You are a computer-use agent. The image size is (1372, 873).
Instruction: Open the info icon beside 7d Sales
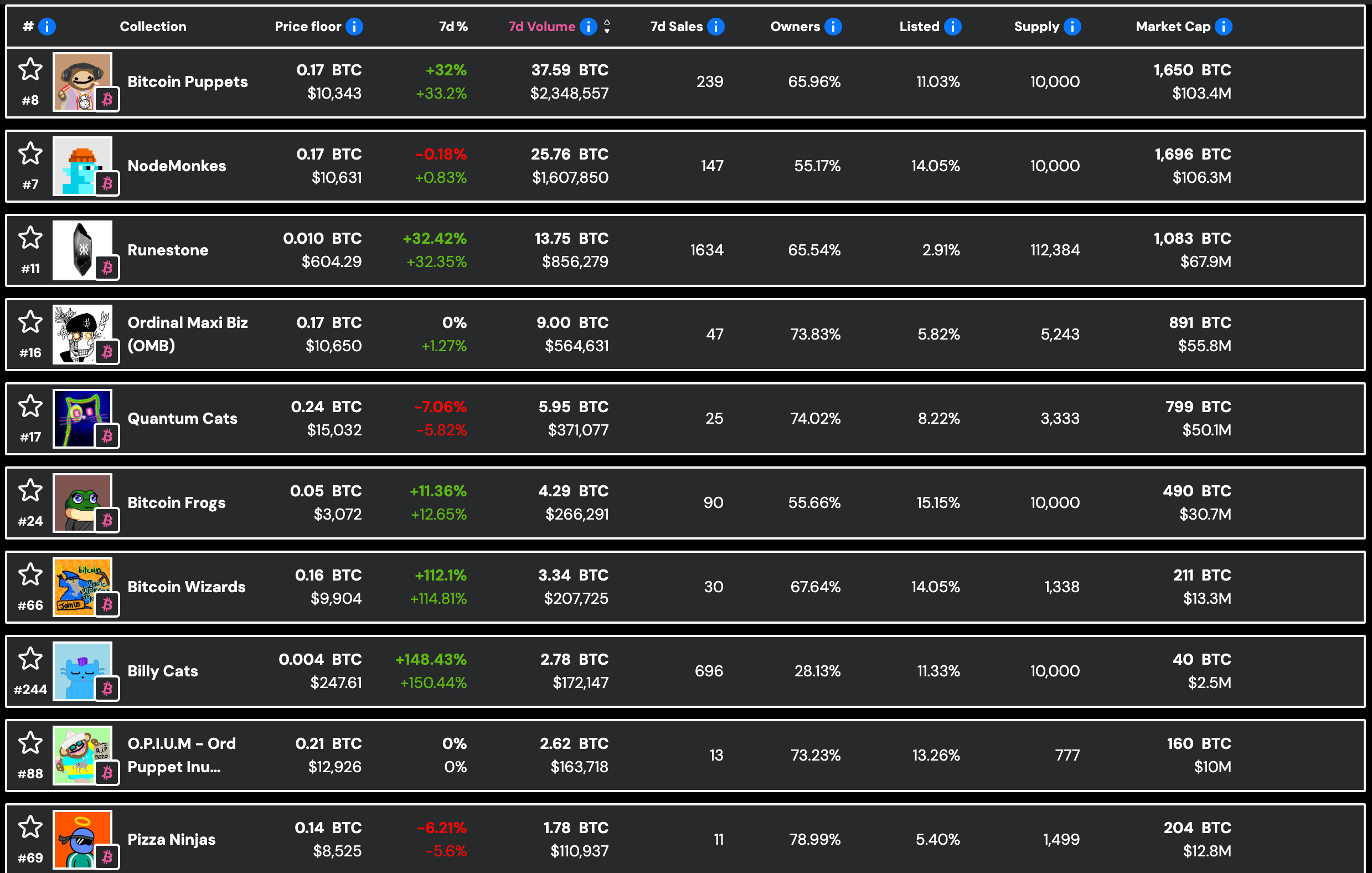(716, 26)
